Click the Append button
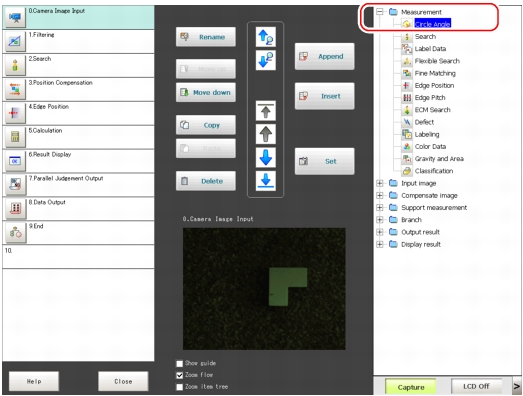Viewport: 523px width, 396px height. coord(325,56)
